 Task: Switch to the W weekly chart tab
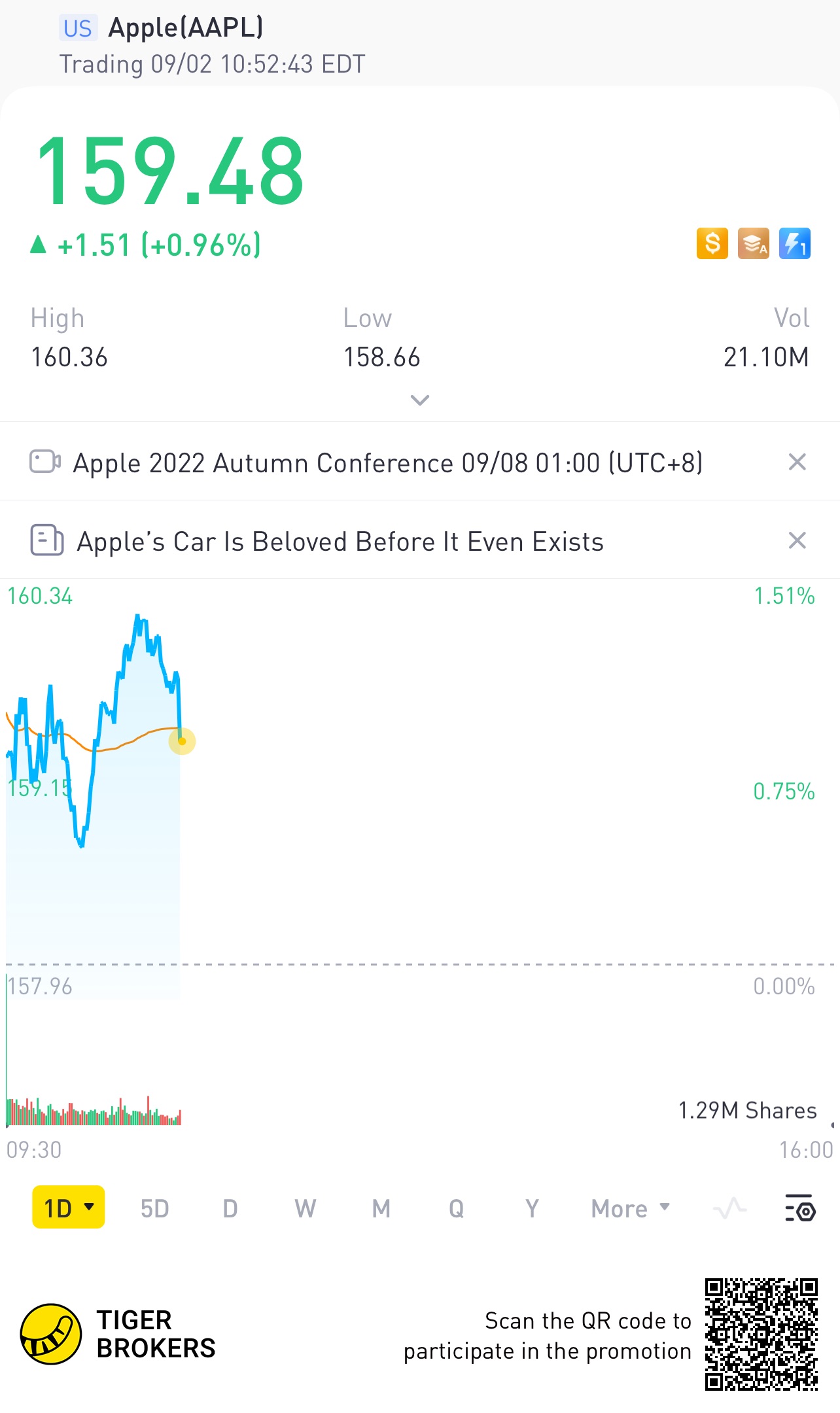[x=306, y=1208]
